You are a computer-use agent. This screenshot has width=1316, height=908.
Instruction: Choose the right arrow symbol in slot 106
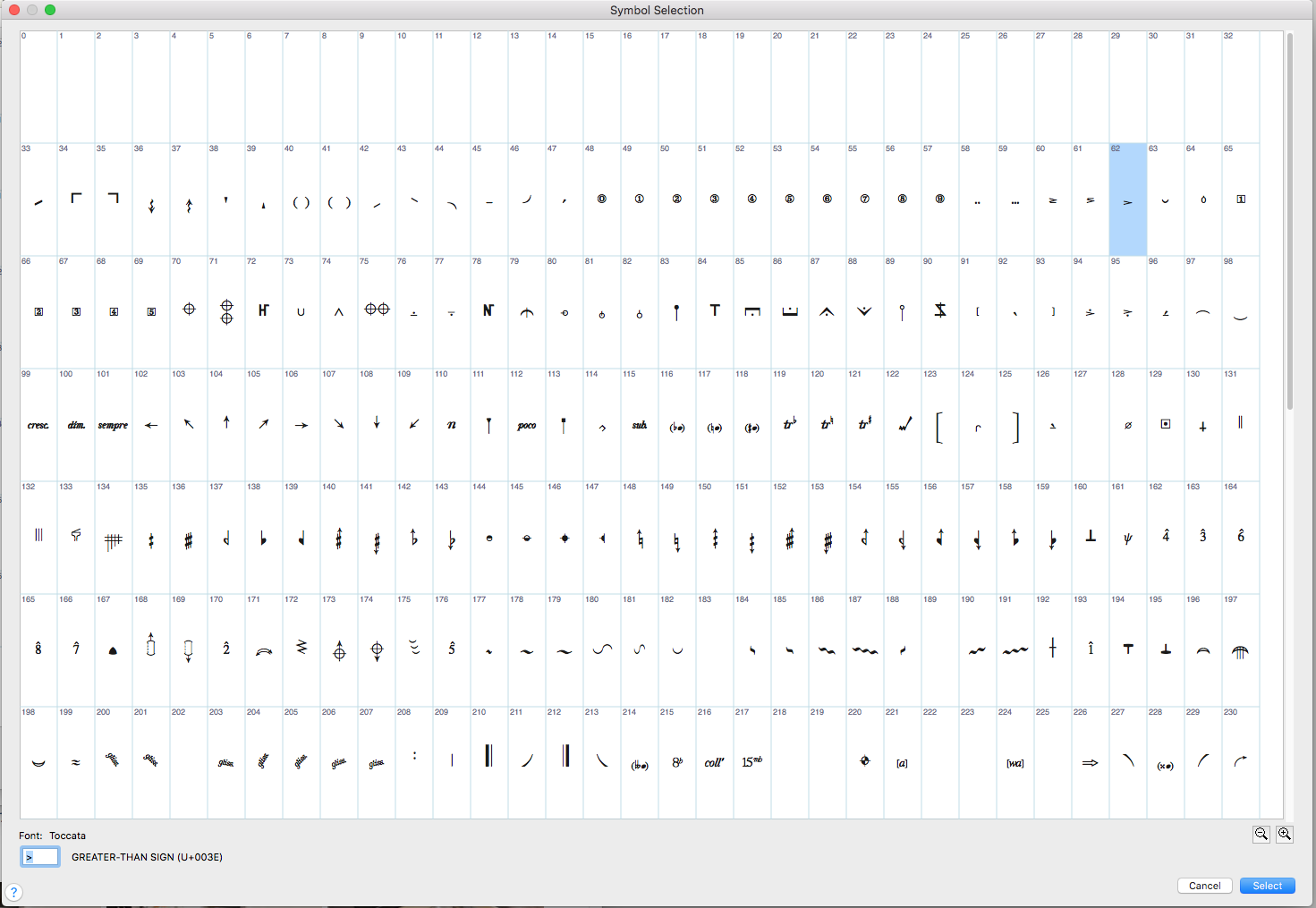pyautogui.click(x=301, y=426)
